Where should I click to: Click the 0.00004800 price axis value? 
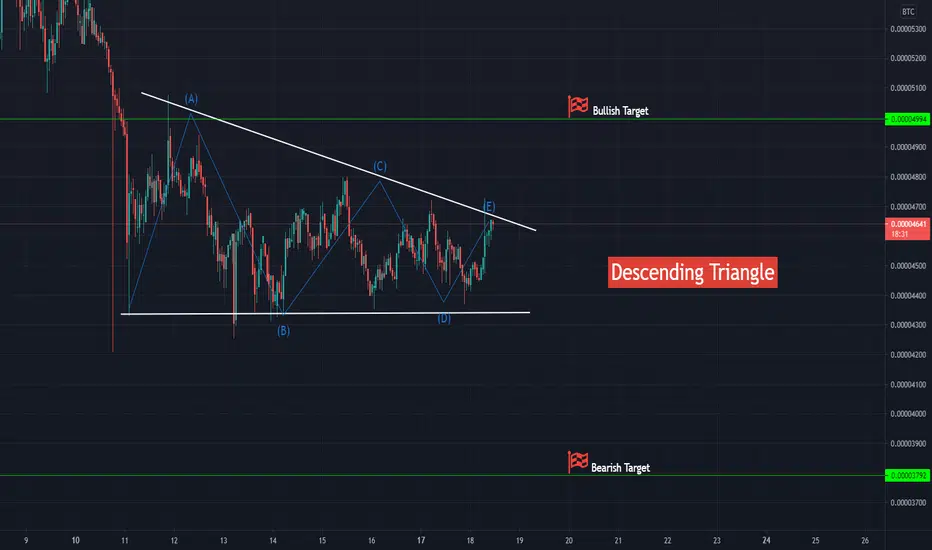pyautogui.click(x=908, y=177)
